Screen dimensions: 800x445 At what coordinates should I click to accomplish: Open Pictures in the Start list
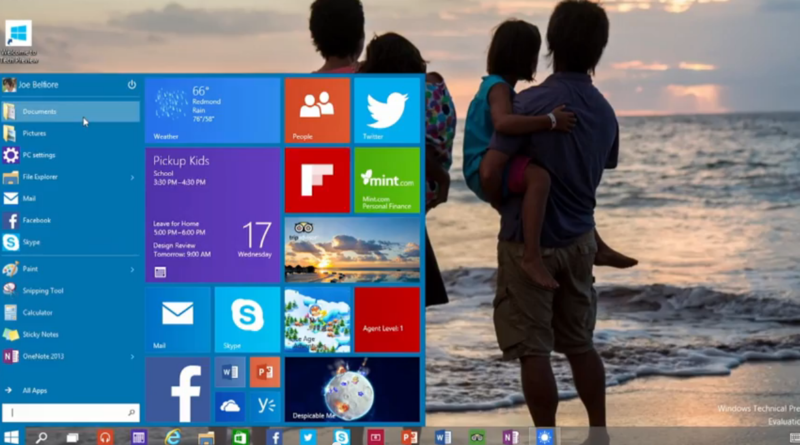[x=70, y=133]
